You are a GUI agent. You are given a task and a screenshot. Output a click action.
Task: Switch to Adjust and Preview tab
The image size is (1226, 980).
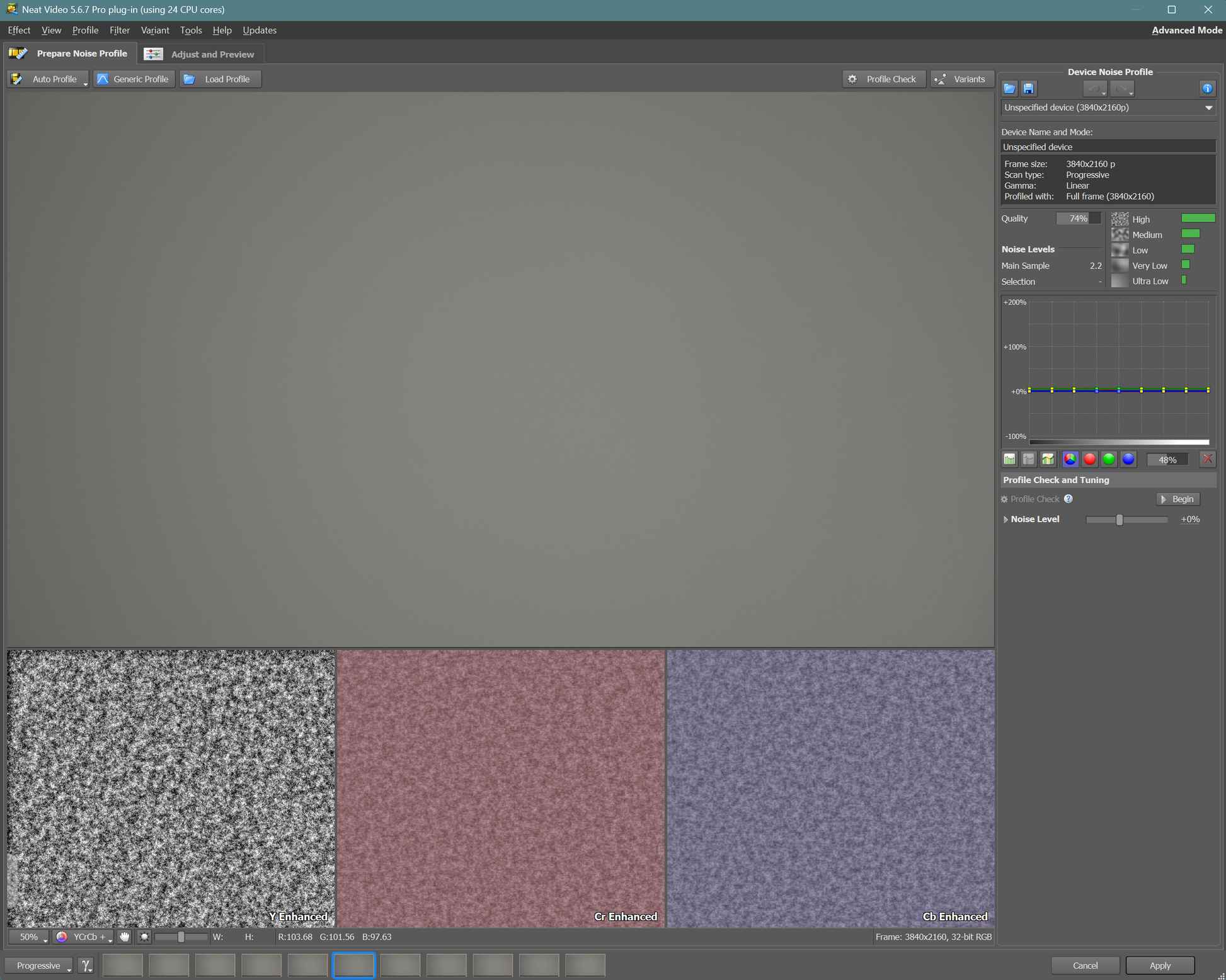(200, 54)
